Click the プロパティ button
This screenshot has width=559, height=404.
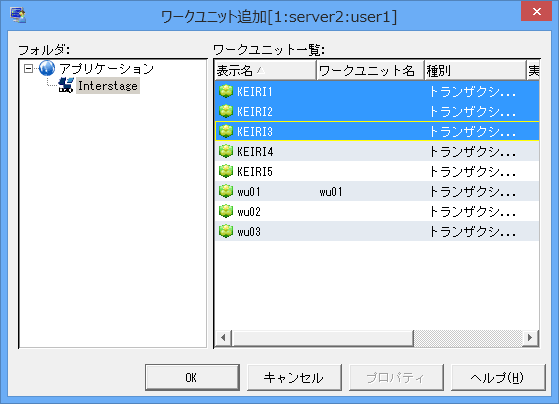click(x=396, y=377)
